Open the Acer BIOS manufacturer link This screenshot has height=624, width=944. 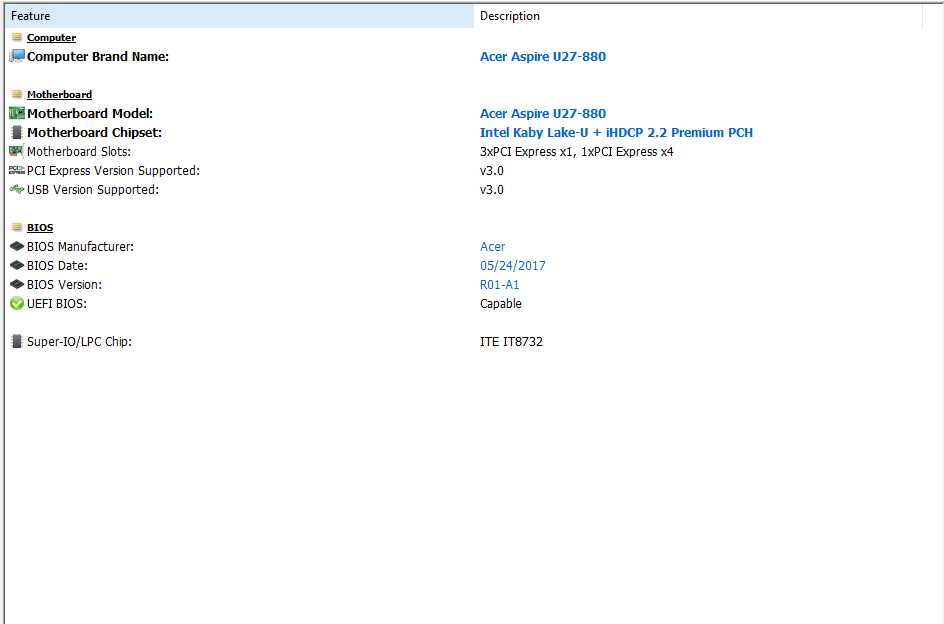pyautogui.click(x=492, y=246)
